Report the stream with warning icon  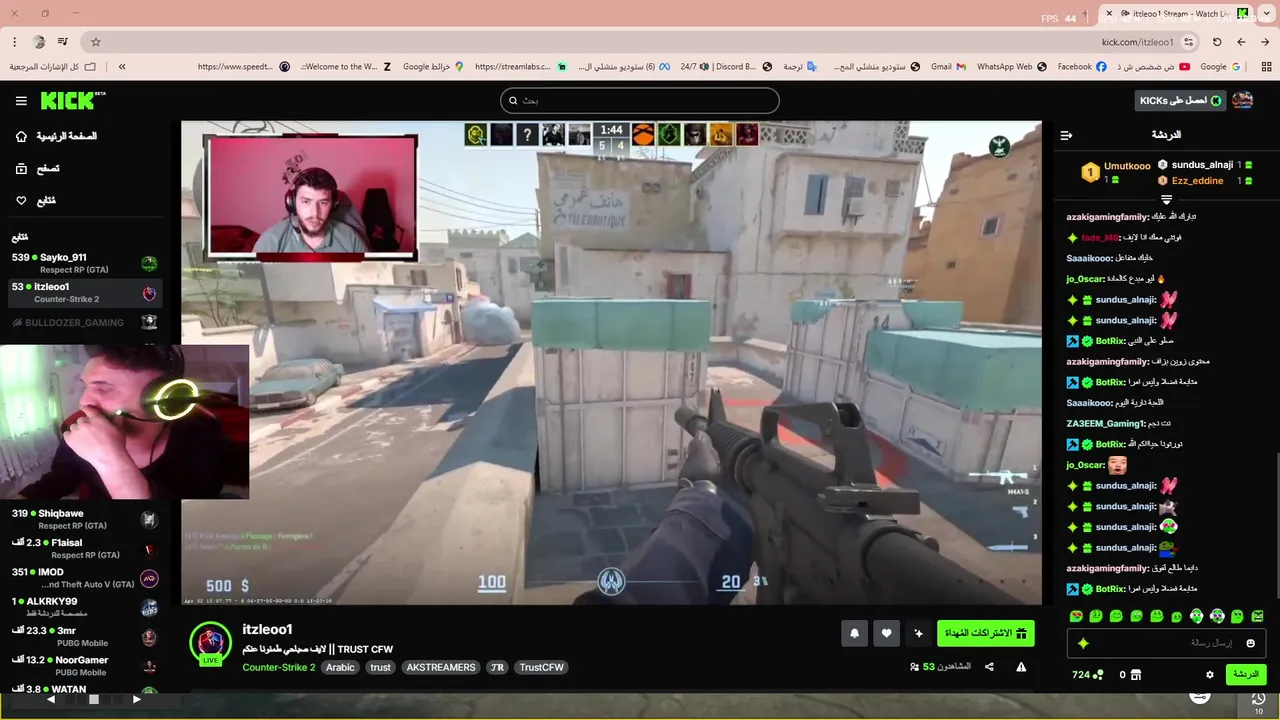[1021, 667]
